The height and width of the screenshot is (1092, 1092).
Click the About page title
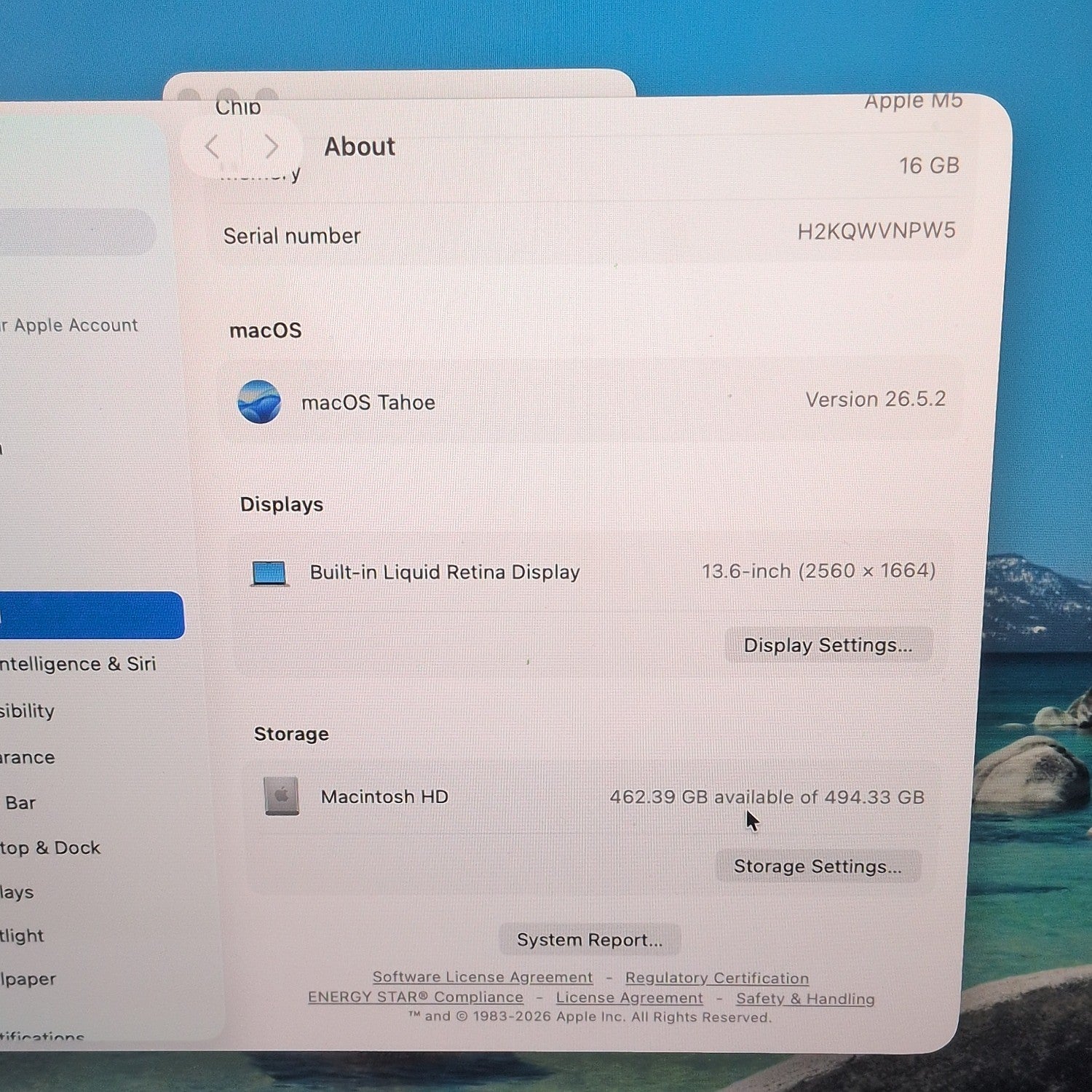coord(360,146)
